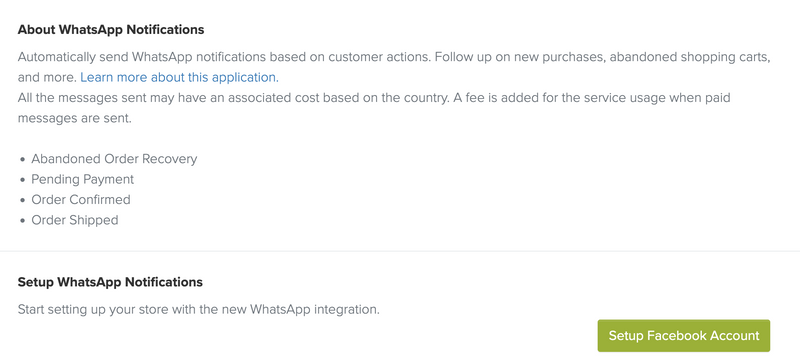
Task: Click the 'Follow up on new purchases' phrase
Action: [520, 57]
